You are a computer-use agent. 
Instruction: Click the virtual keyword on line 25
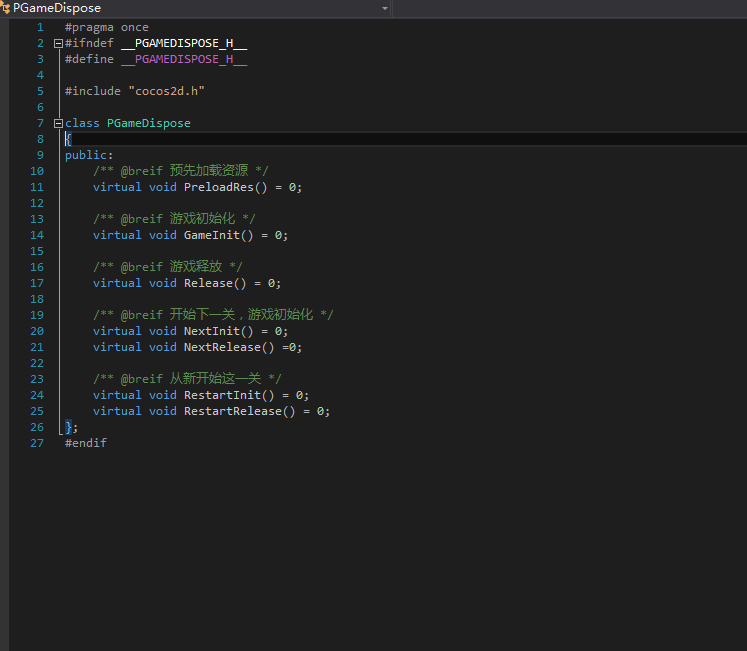click(117, 411)
